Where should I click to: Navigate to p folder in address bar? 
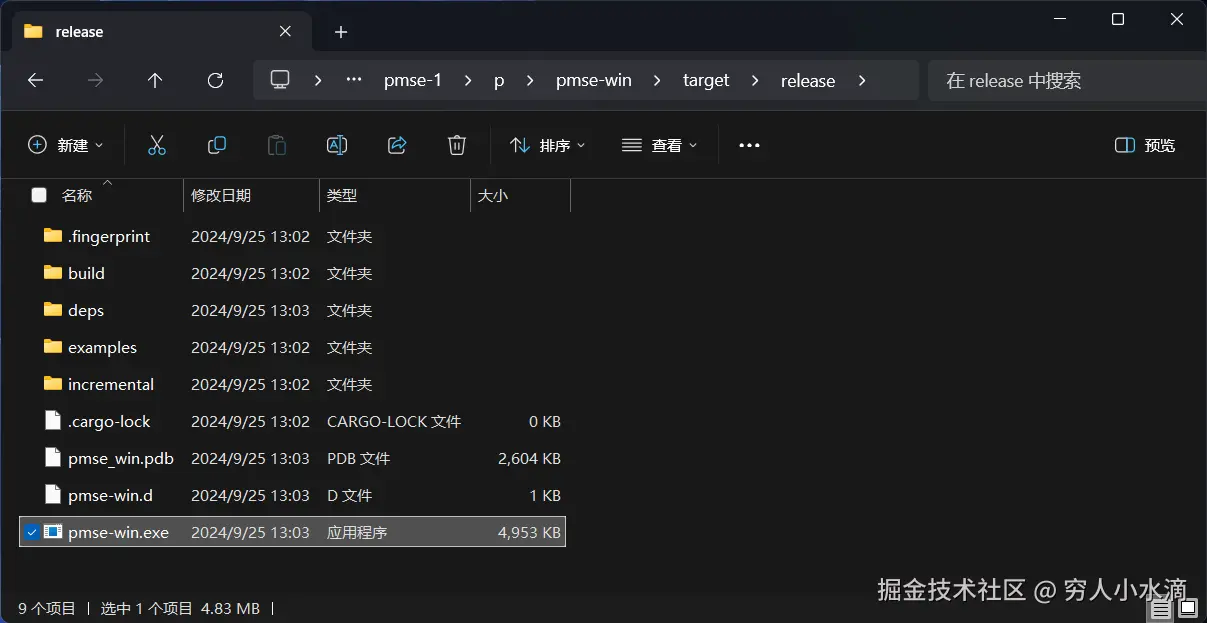[499, 81]
